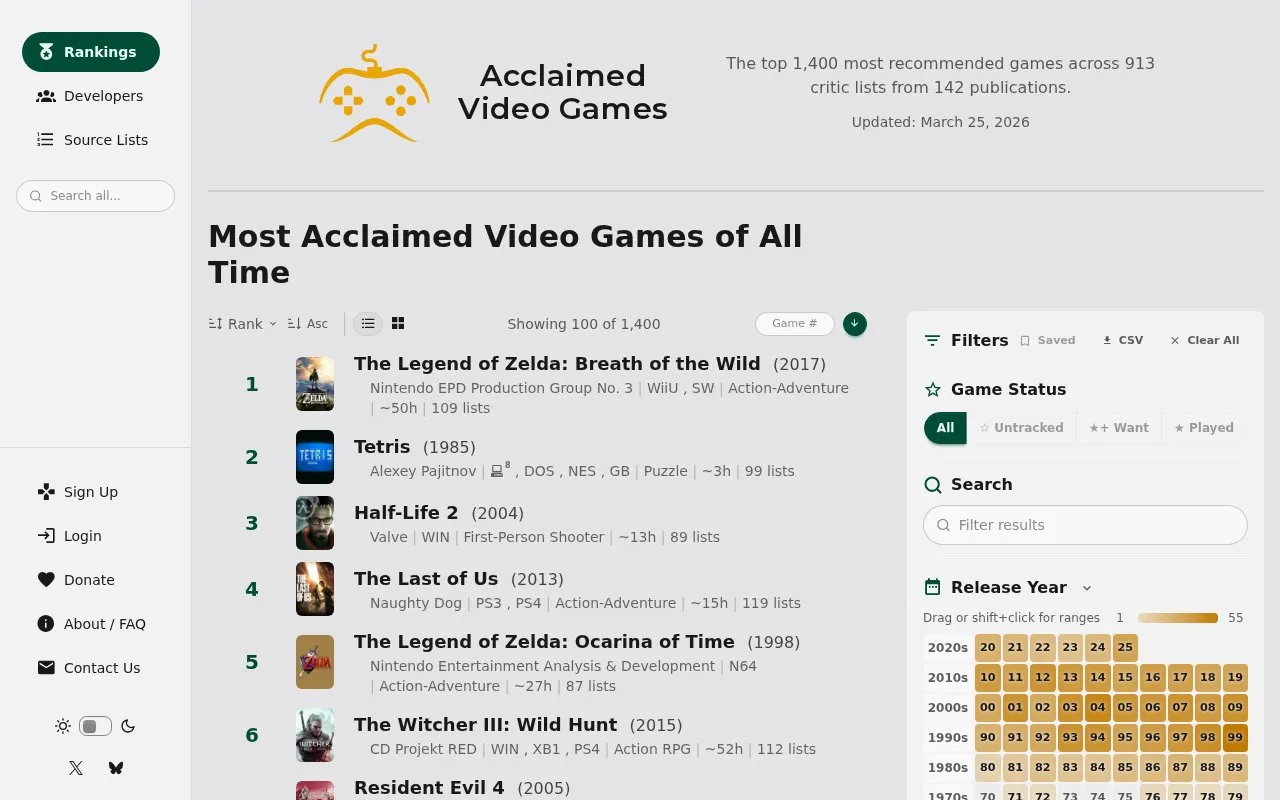This screenshot has width=1280, height=800.
Task: Open the Source Lists page
Action: 93,140
